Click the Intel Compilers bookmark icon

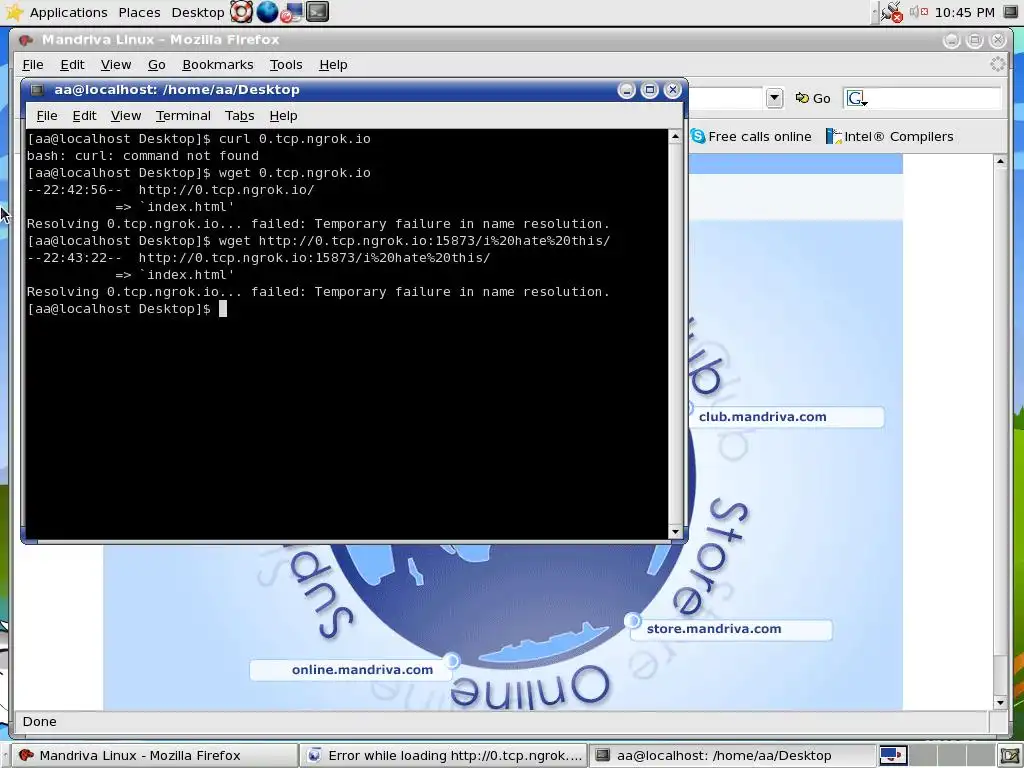click(x=833, y=136)
